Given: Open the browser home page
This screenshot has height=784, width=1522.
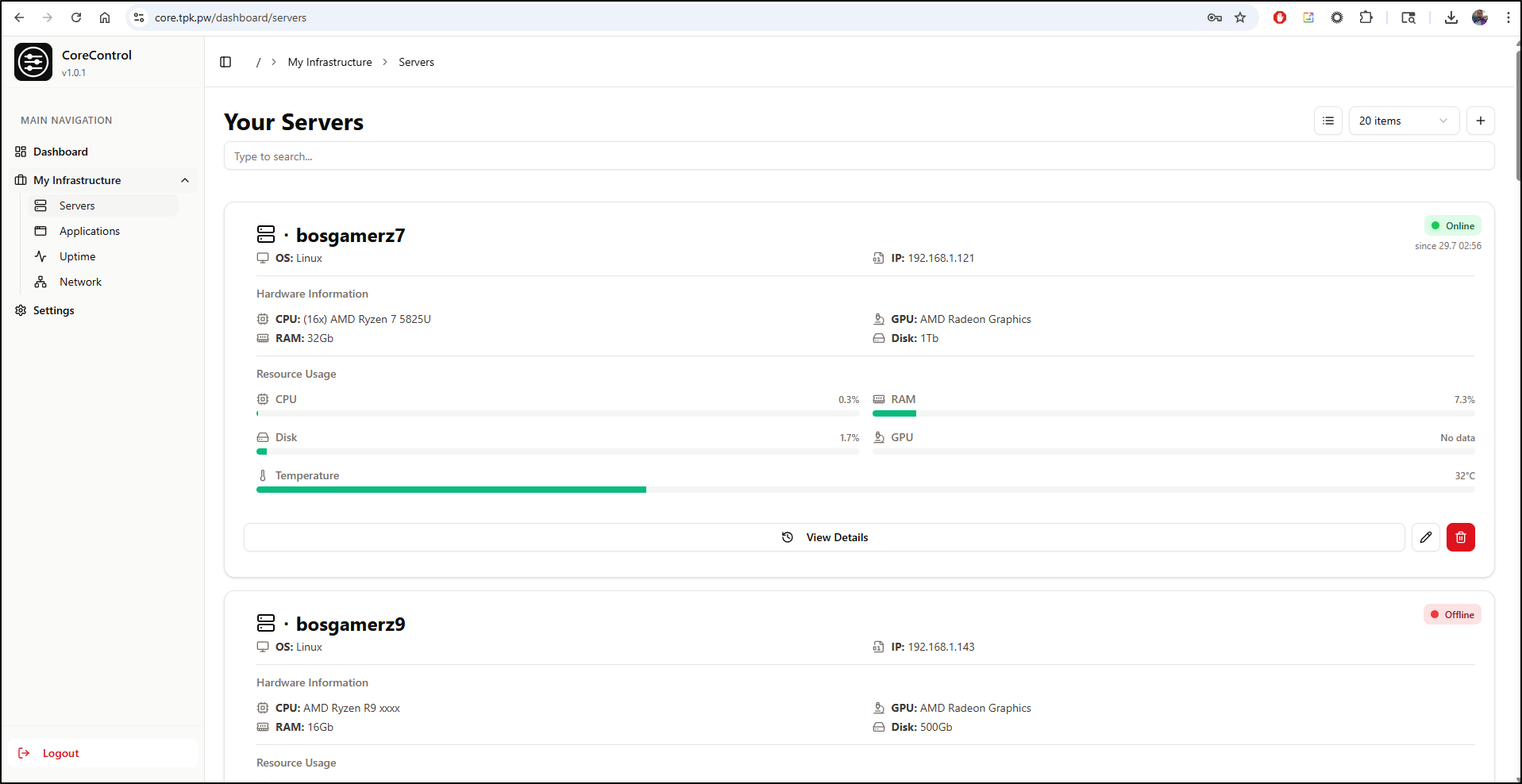Looking at the screenshot, I should 105,17.
